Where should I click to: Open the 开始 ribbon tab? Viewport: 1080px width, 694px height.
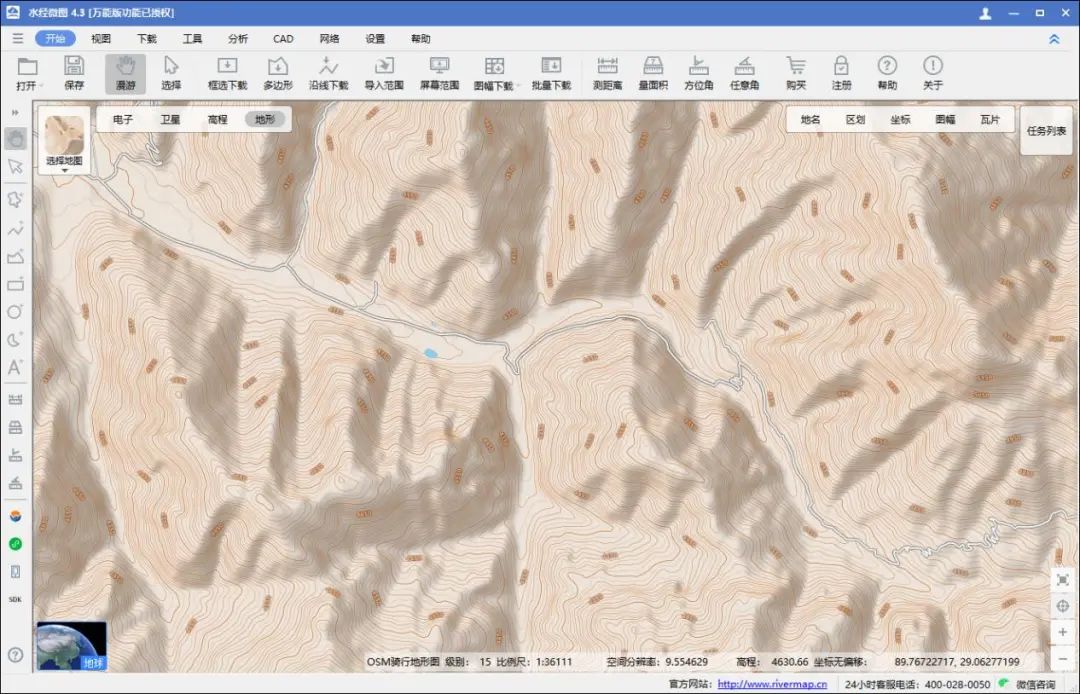(55, 39)
